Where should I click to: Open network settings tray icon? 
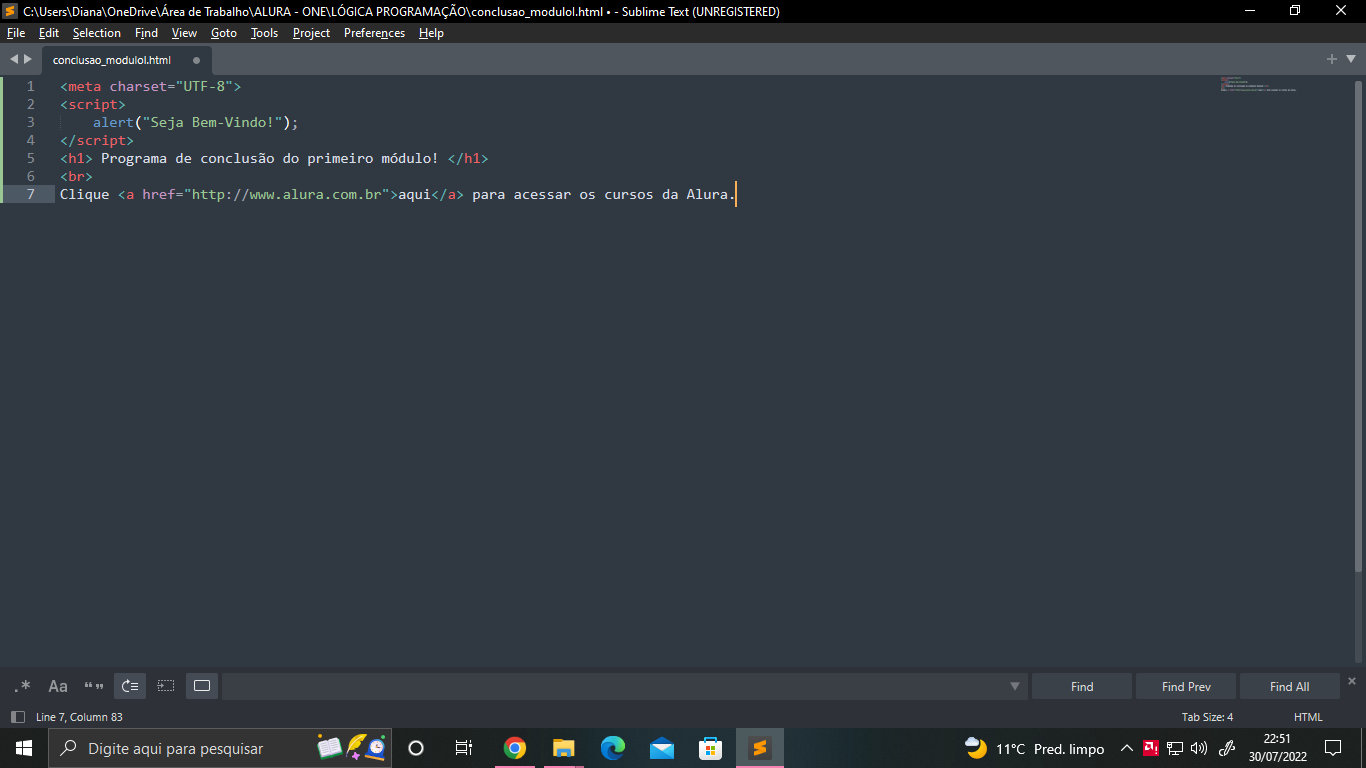tap(1175, 748)
